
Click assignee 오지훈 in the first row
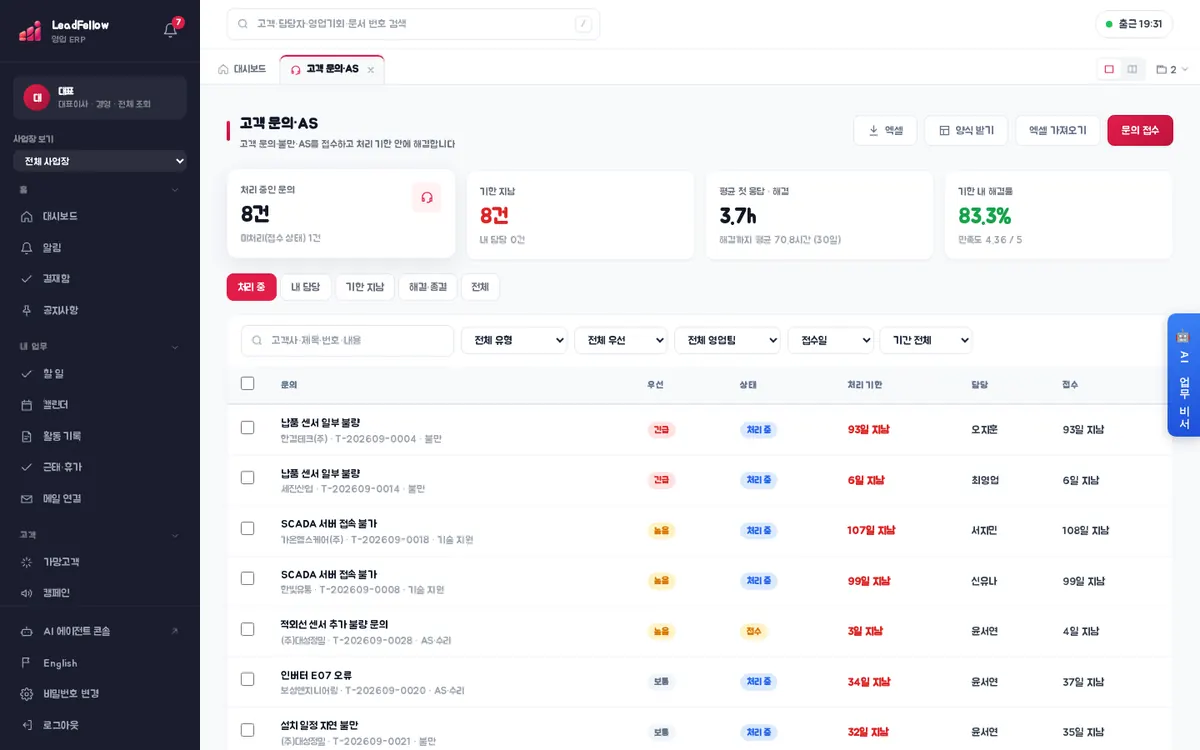984,429
